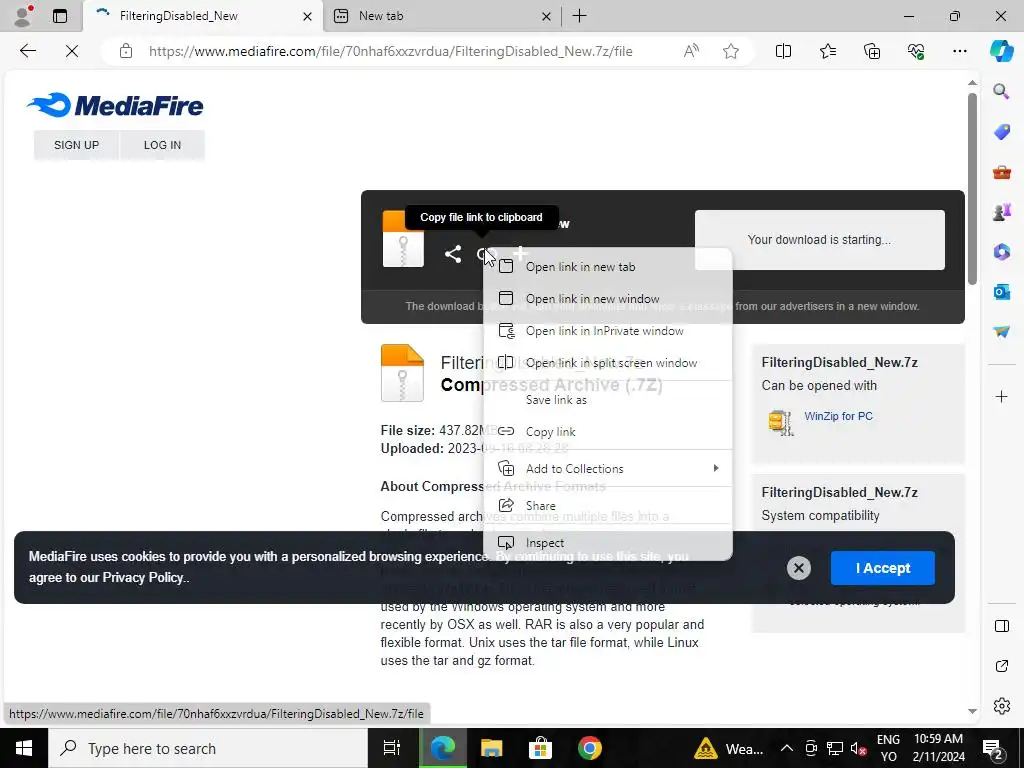
Task: Click the muted volume tray icon
Action: 858,748
